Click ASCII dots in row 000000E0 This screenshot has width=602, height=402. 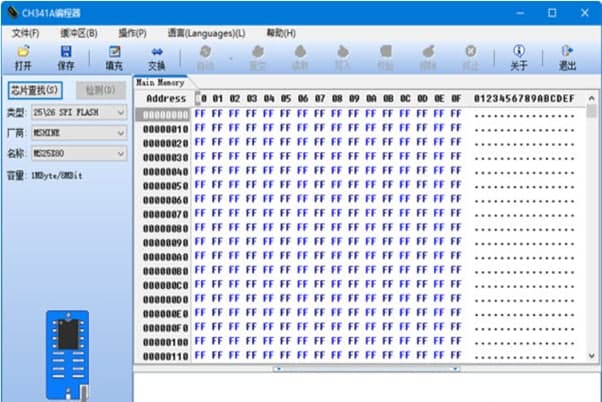(x=524, y=314)
